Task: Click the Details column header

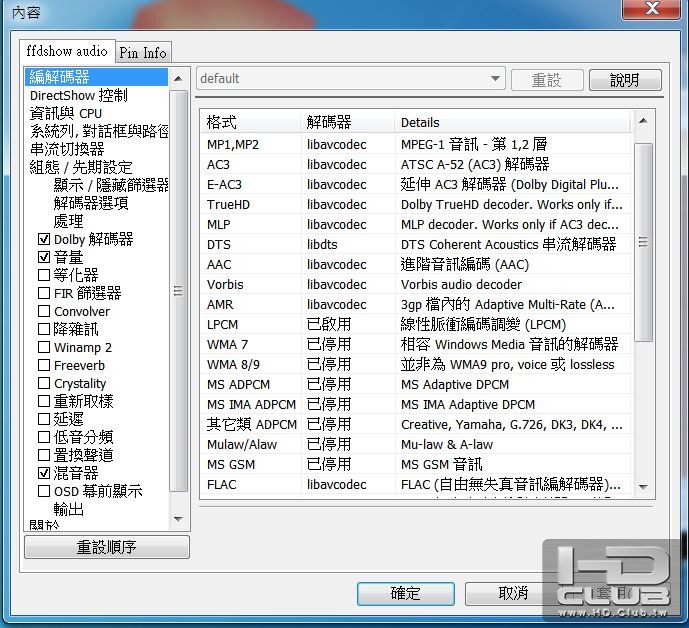Action: coord(513,122)
